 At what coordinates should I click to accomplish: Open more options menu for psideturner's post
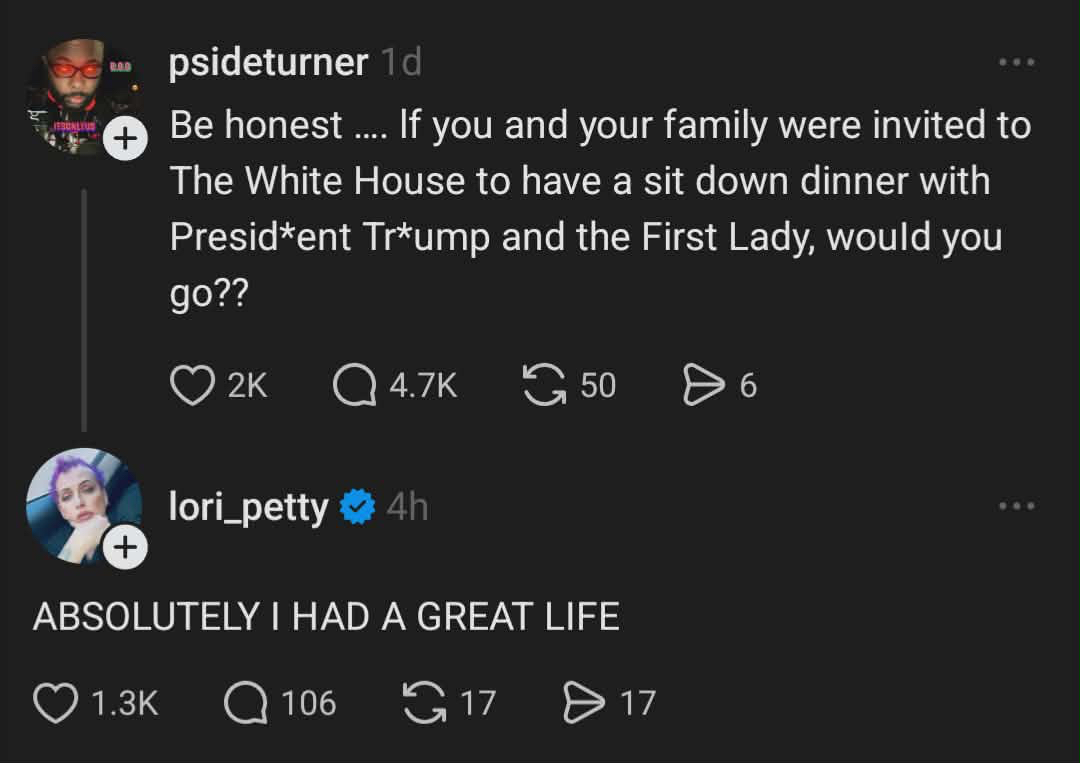coord(1018,62)
